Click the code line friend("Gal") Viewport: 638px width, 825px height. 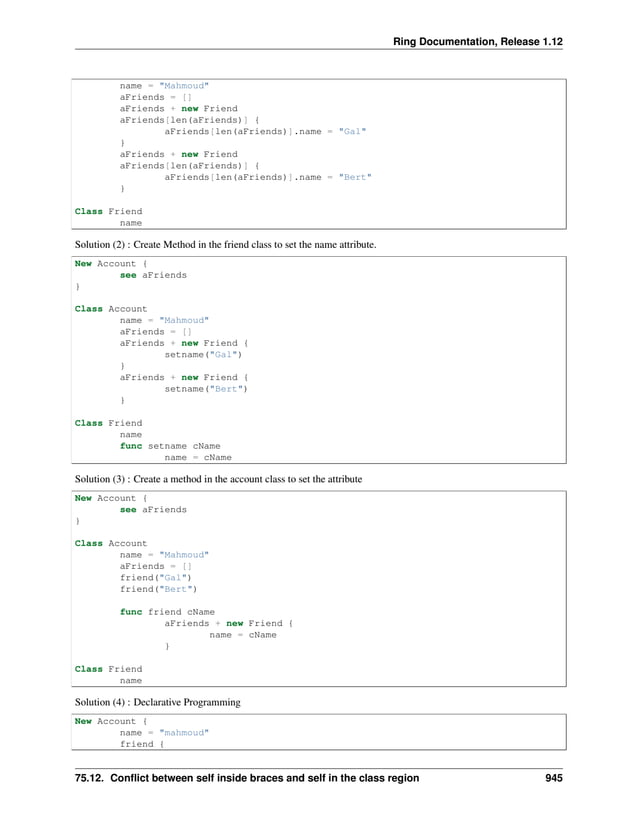pos(155,578)
